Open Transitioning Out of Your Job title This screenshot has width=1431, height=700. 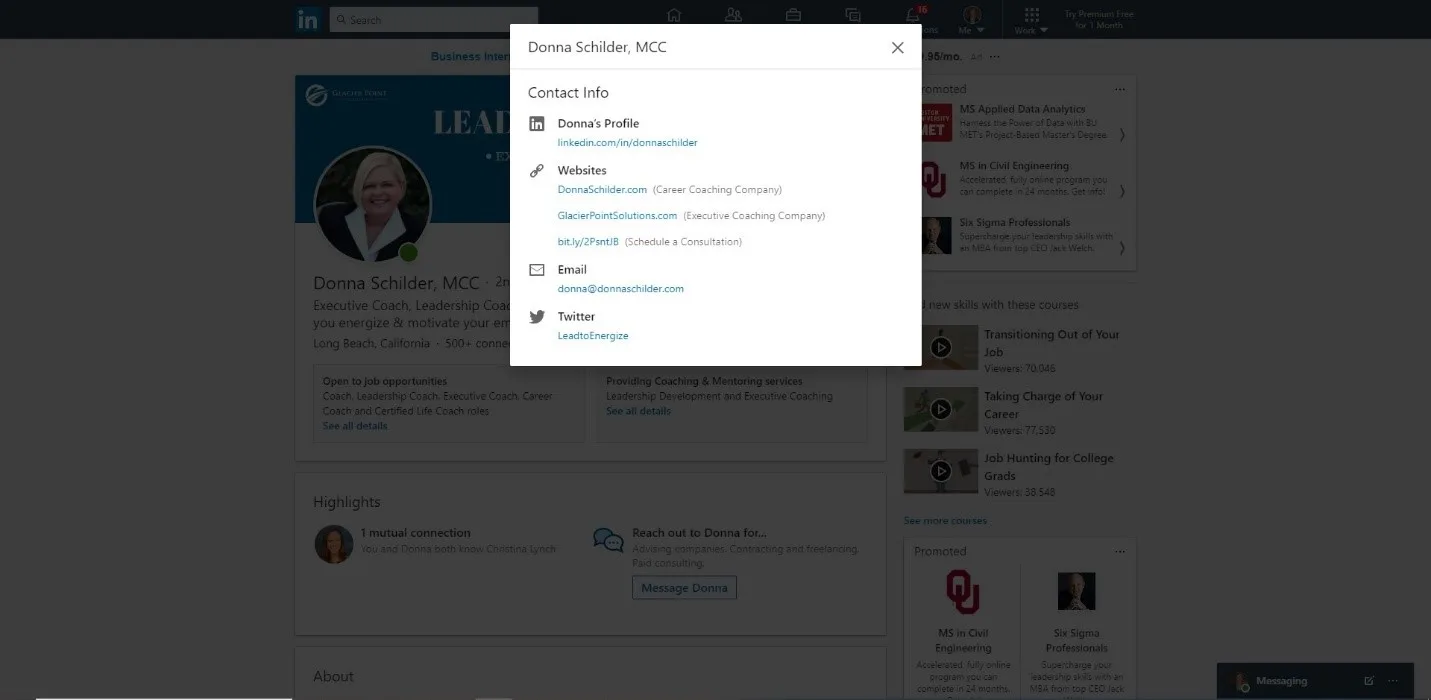1052,343
